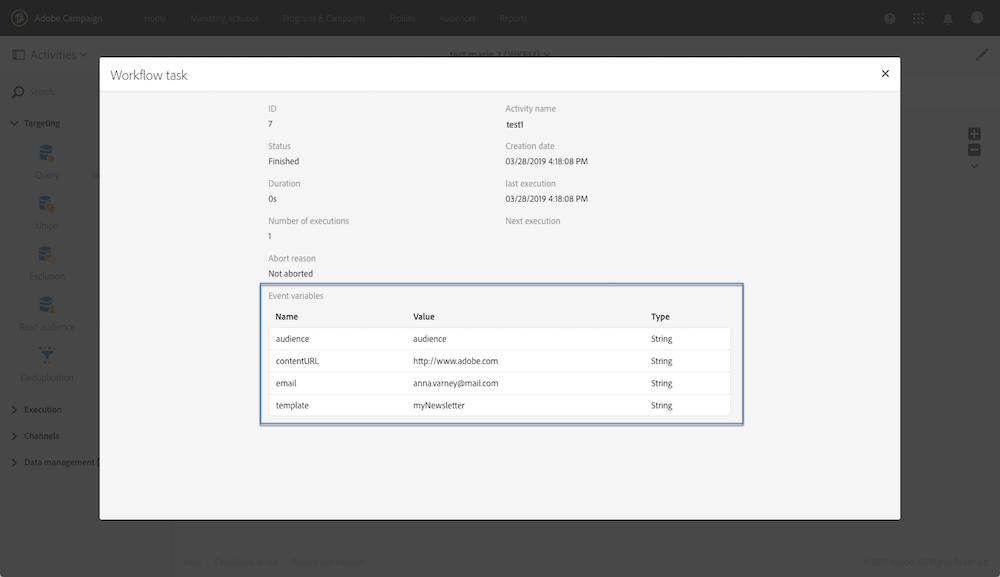
Task: Open the Audiences menu
Action: (x=457, y=18)
